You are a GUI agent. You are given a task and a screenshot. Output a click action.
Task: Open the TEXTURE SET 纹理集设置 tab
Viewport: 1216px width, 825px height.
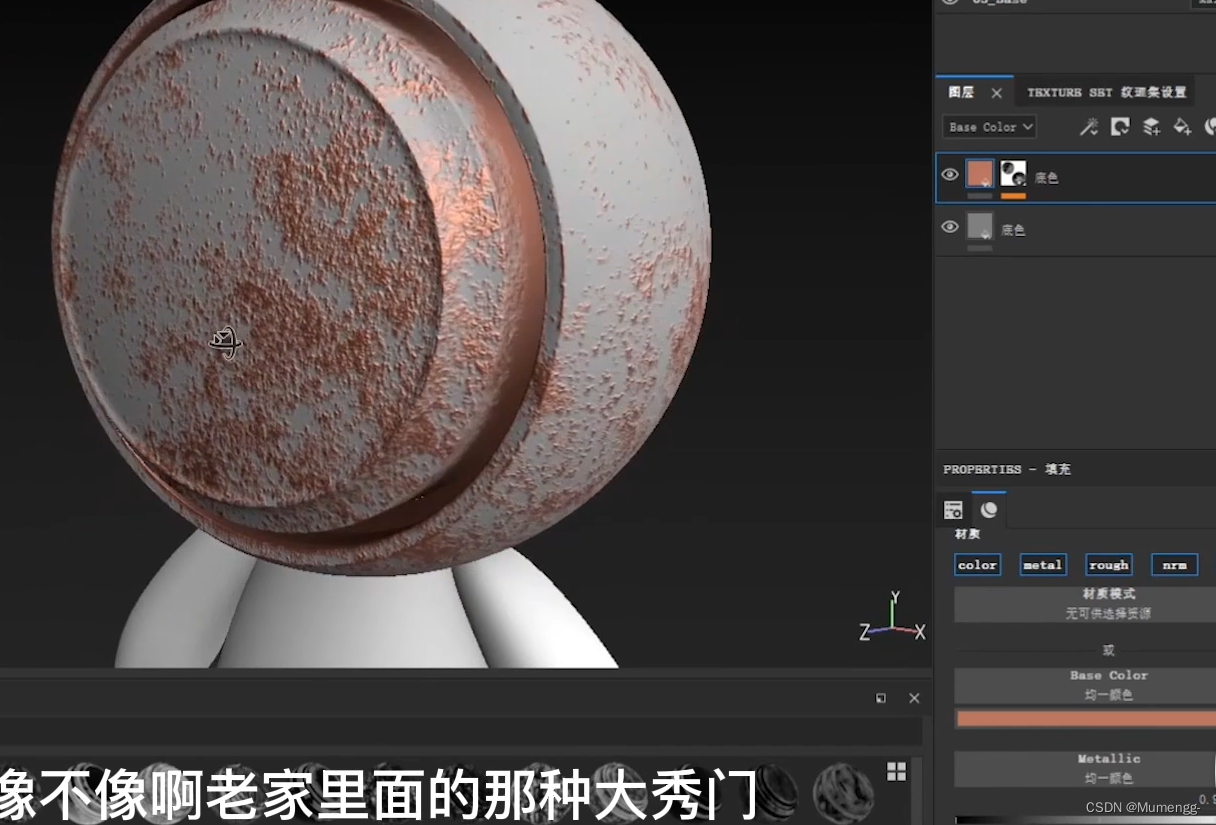(x=1106, y=92)
